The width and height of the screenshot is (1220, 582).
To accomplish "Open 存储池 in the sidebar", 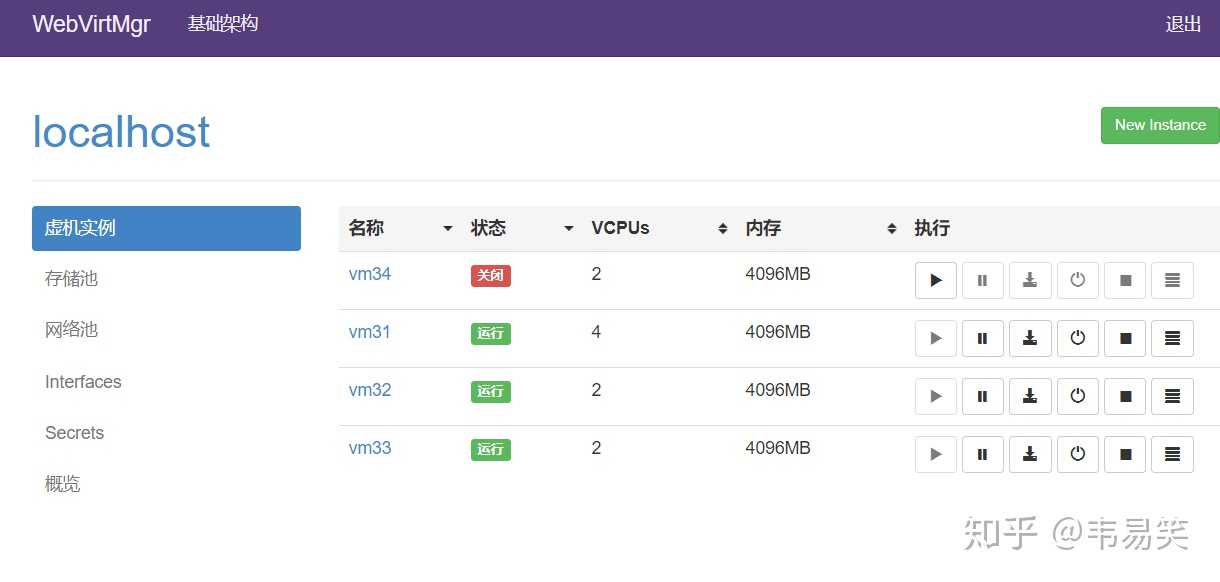I will click(72, 279).
